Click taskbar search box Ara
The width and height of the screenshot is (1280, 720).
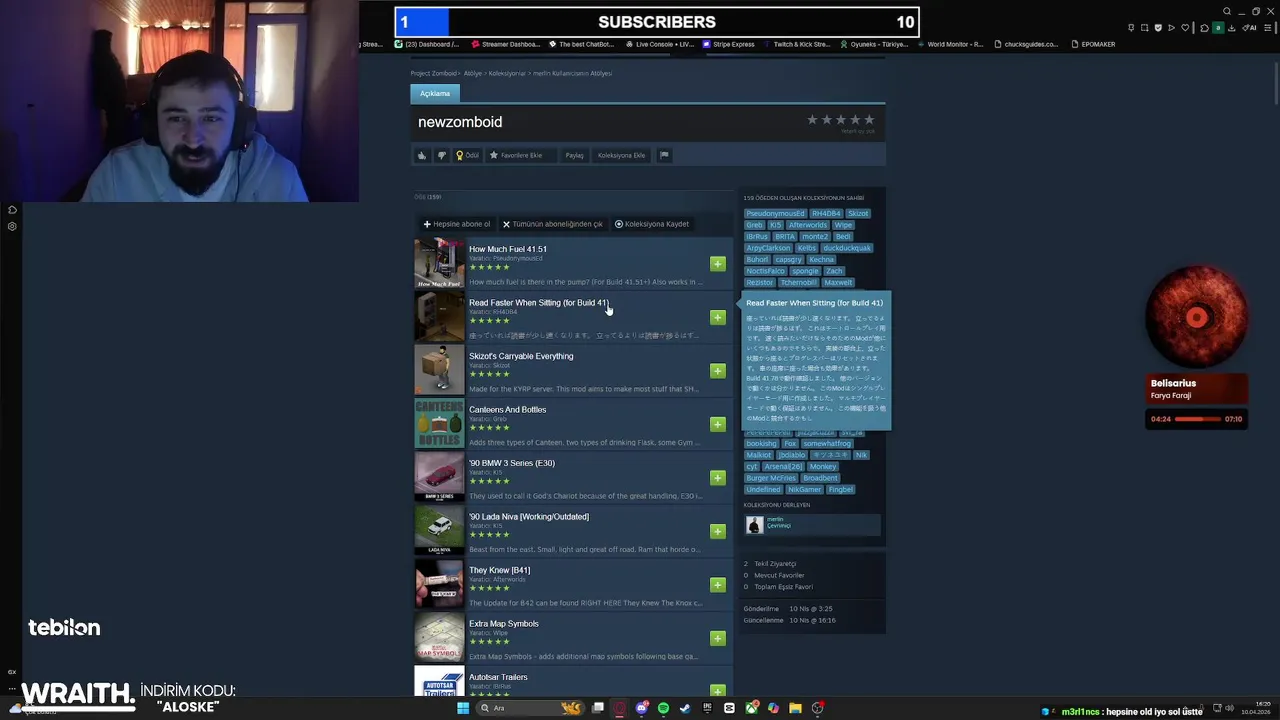tap(528, 708)
